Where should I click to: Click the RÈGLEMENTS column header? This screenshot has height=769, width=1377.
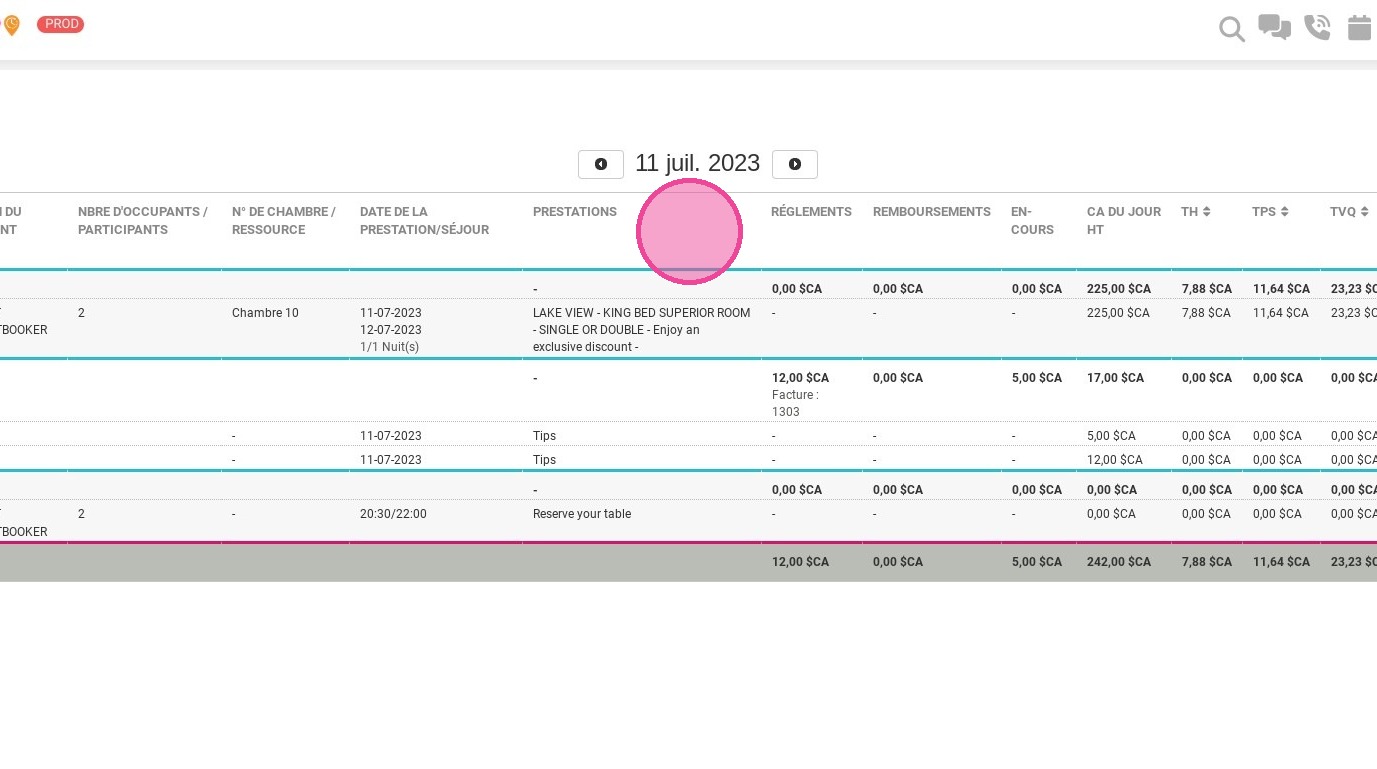(x=811, y=212)
